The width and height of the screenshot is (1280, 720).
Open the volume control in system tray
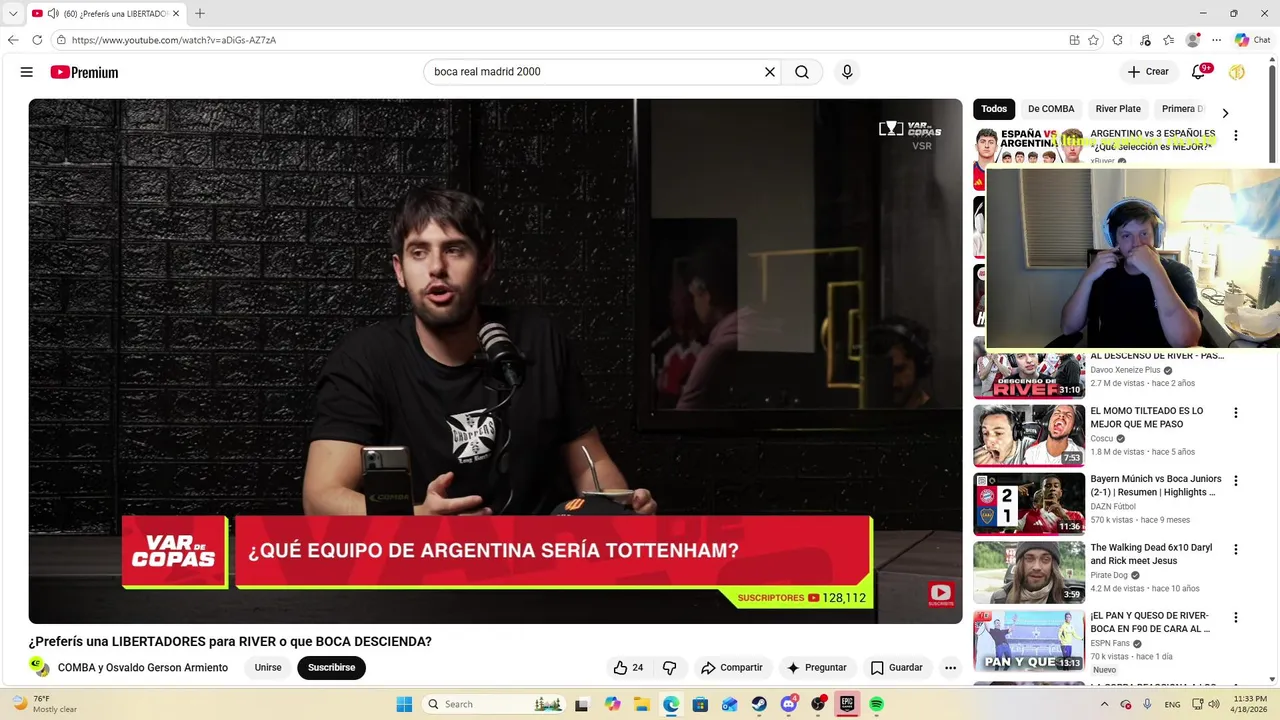1214,704
